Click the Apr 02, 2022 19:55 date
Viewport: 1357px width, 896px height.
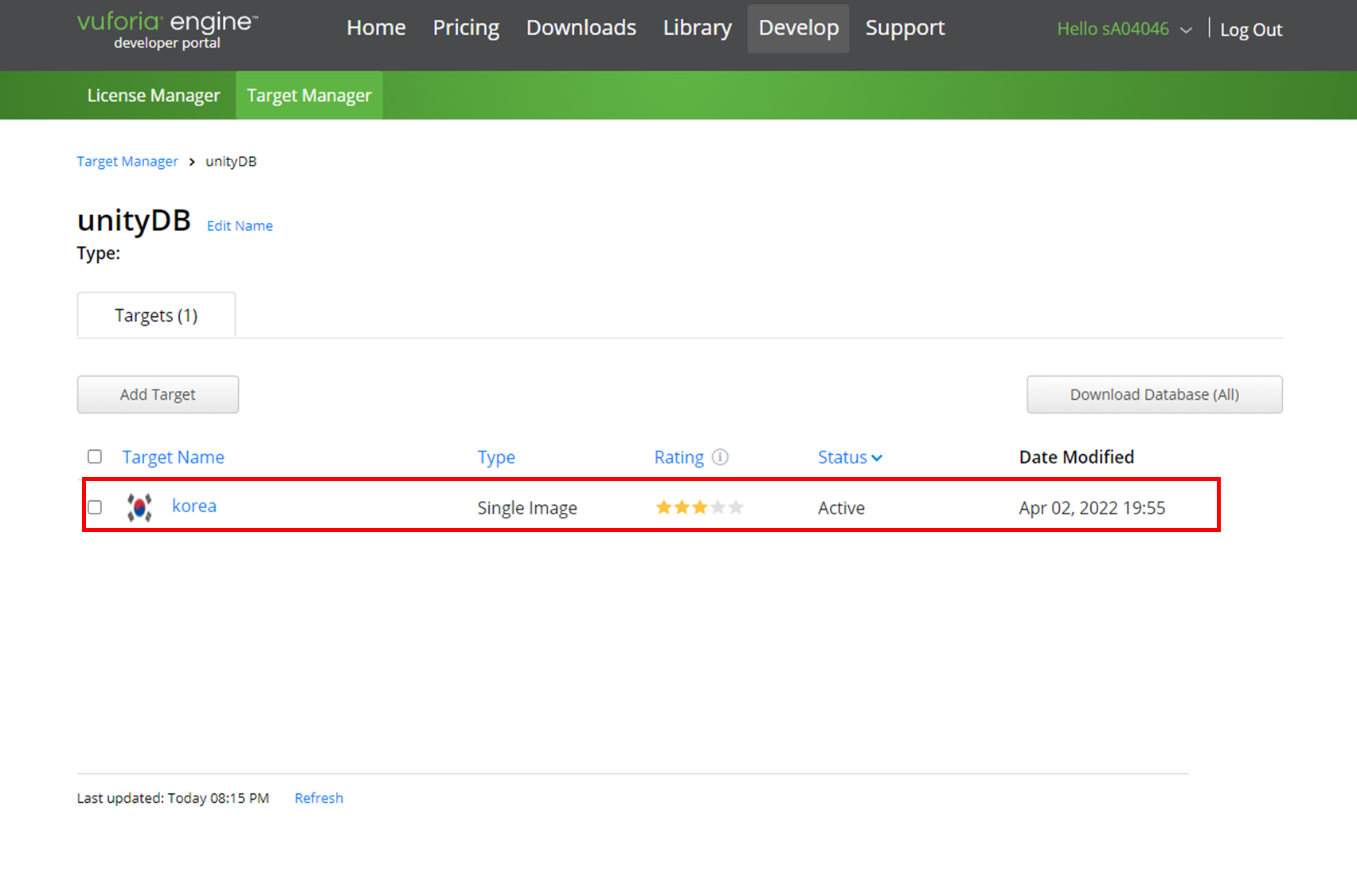[x=1092, y=508]
